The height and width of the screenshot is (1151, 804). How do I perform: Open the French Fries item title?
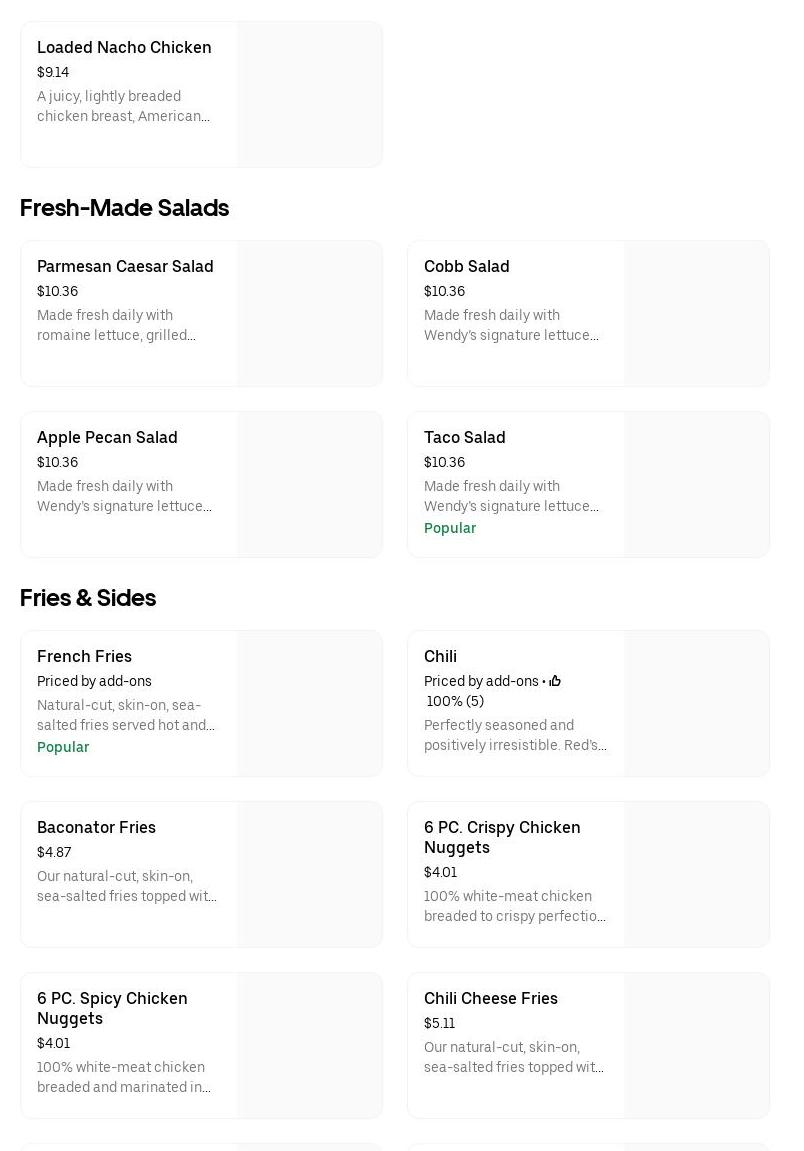coord(84,656)
